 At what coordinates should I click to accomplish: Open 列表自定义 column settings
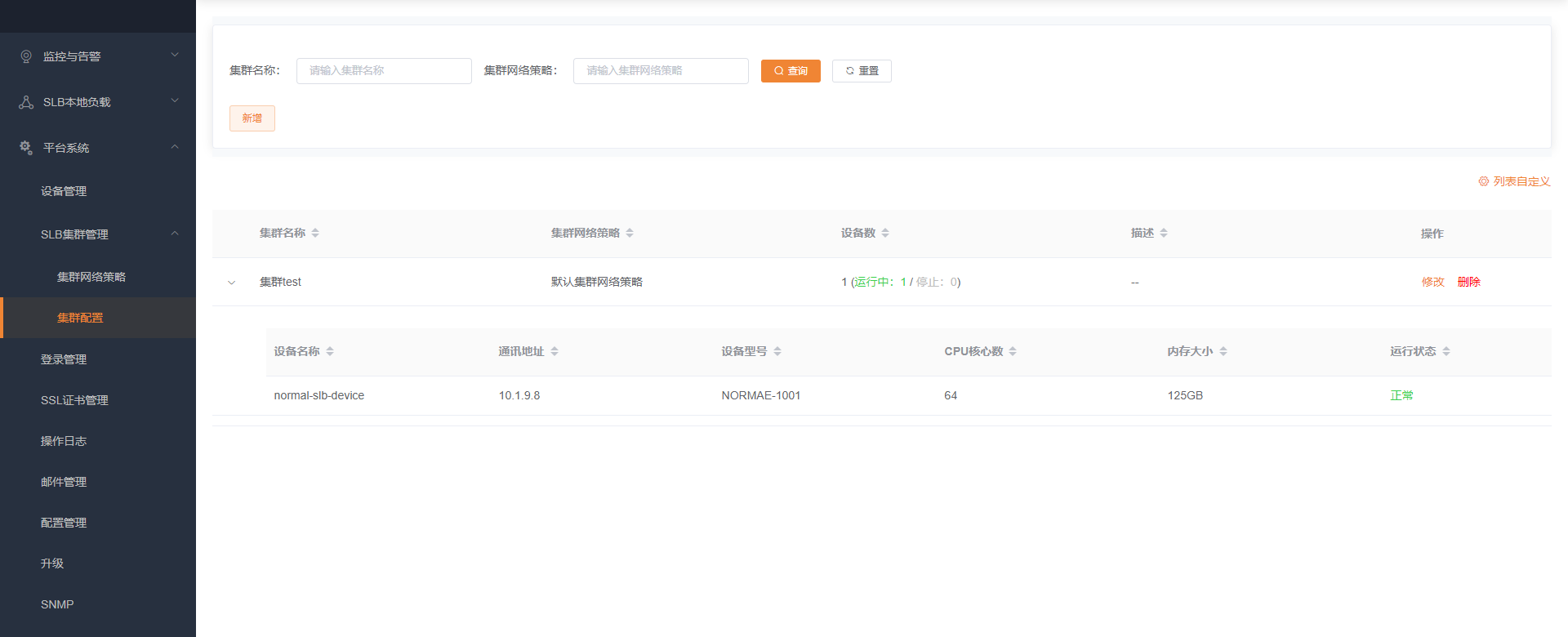pyautogui.click(x=1514, y=181)
